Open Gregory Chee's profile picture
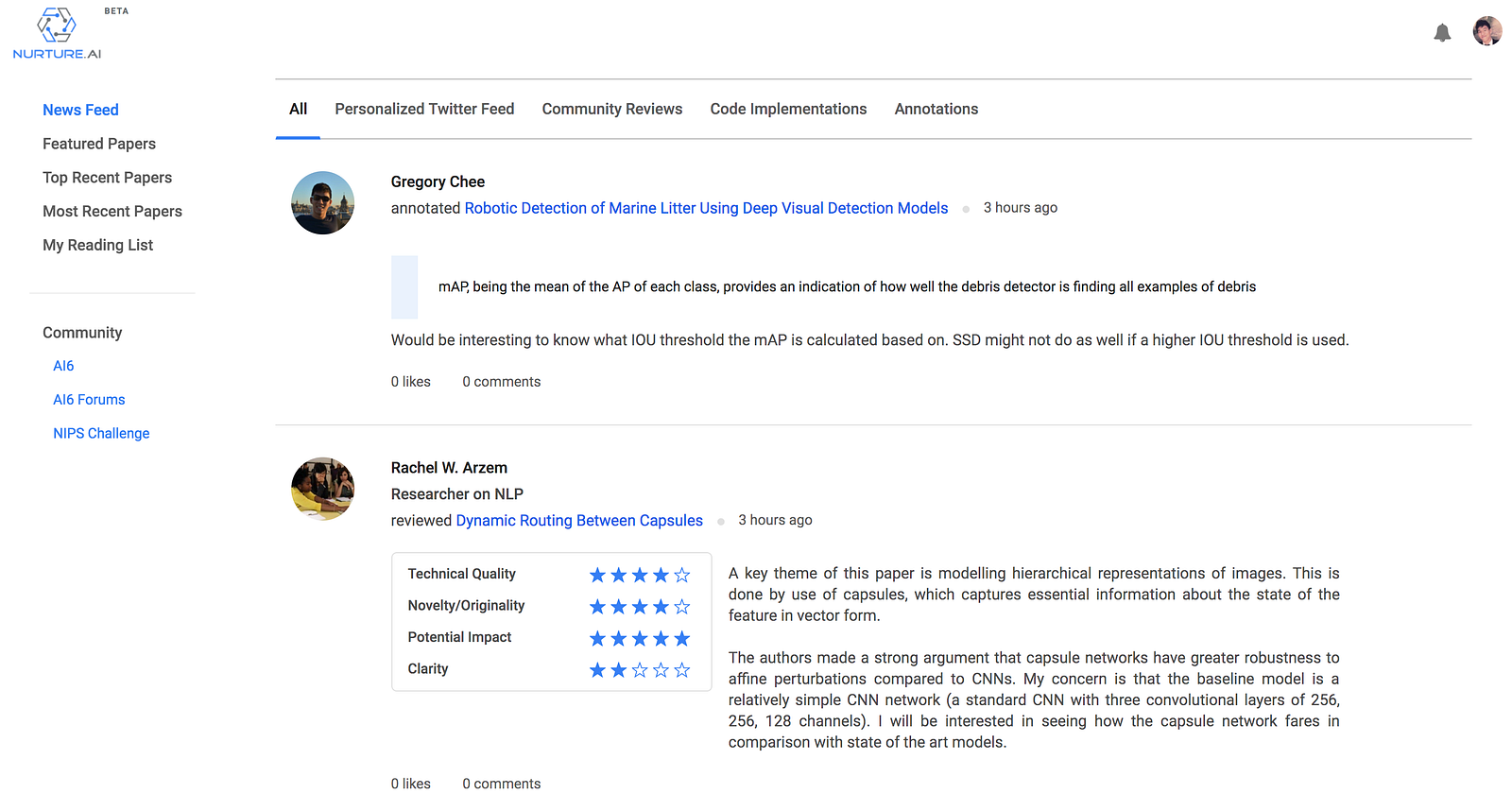This screenshot has width=1512, height=811. coord(322,202)
